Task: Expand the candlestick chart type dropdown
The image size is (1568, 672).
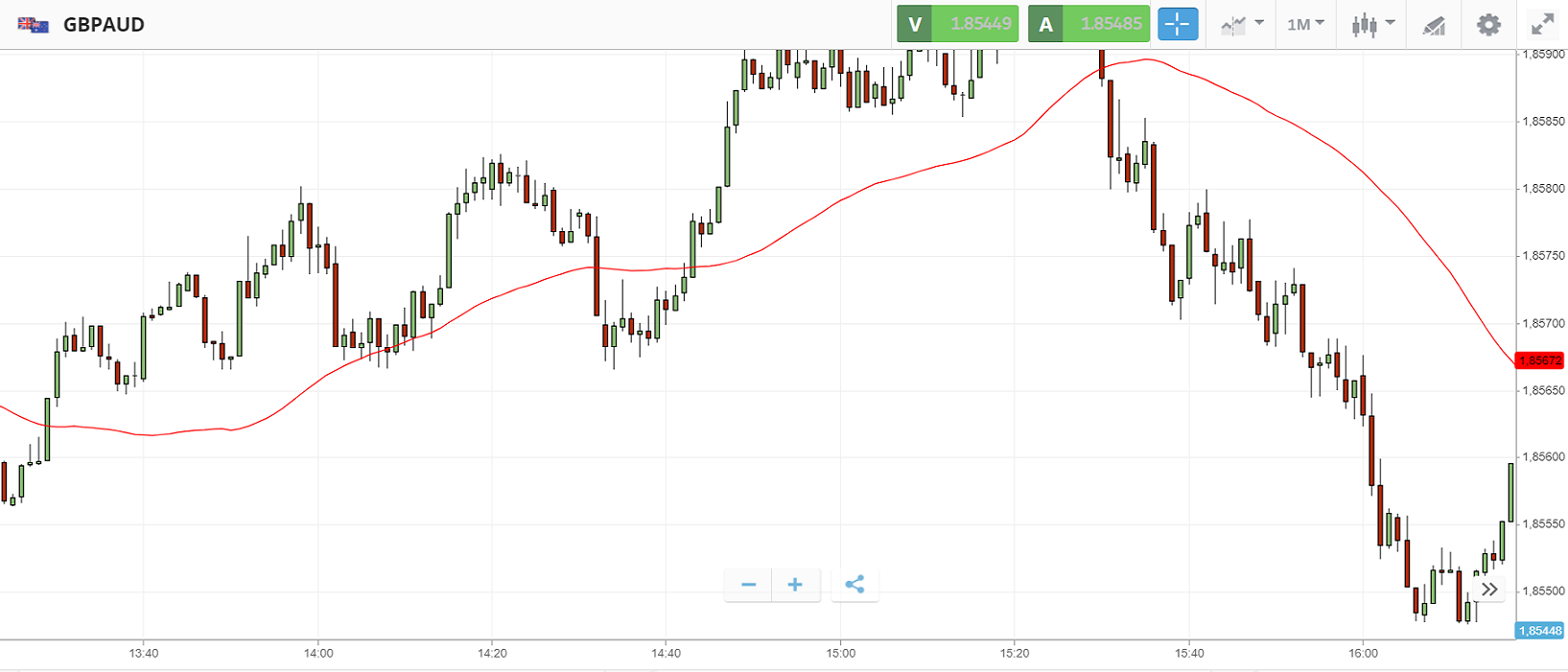Action: (x=1372, y=24)
